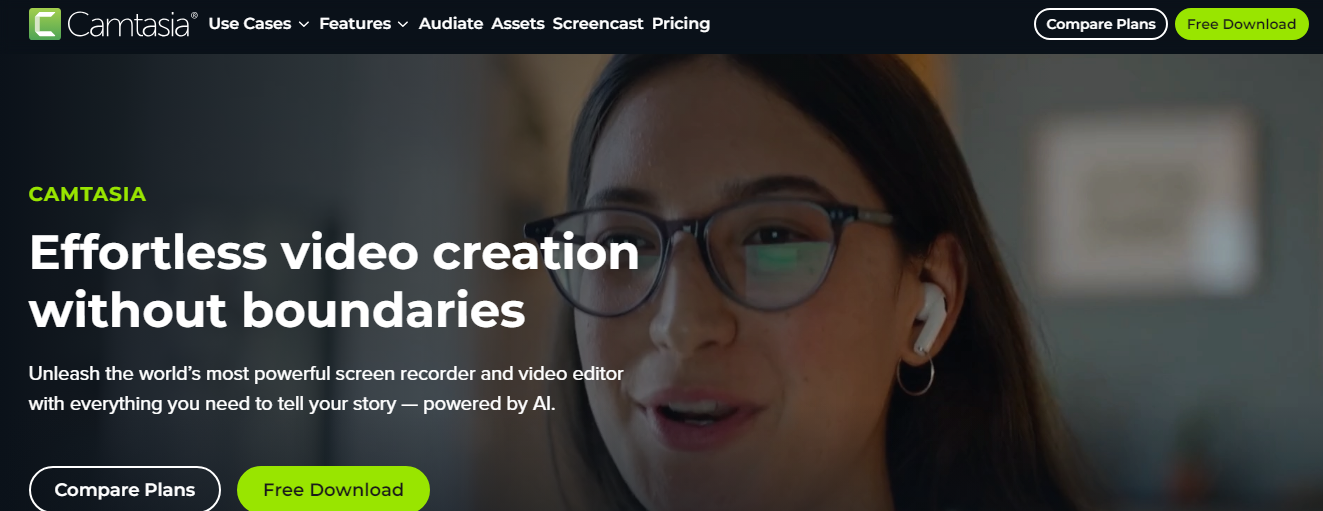The height and width of the screenshot is (511, 1323).
Task: Open the Features menu
Action: pyautogui.click(x=354, y=24)
